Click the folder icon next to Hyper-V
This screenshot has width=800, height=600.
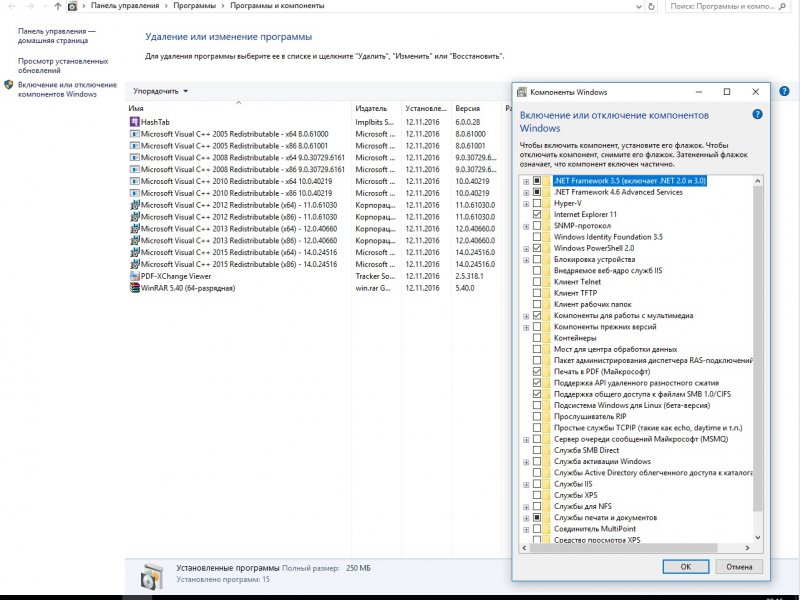point(547,203)
